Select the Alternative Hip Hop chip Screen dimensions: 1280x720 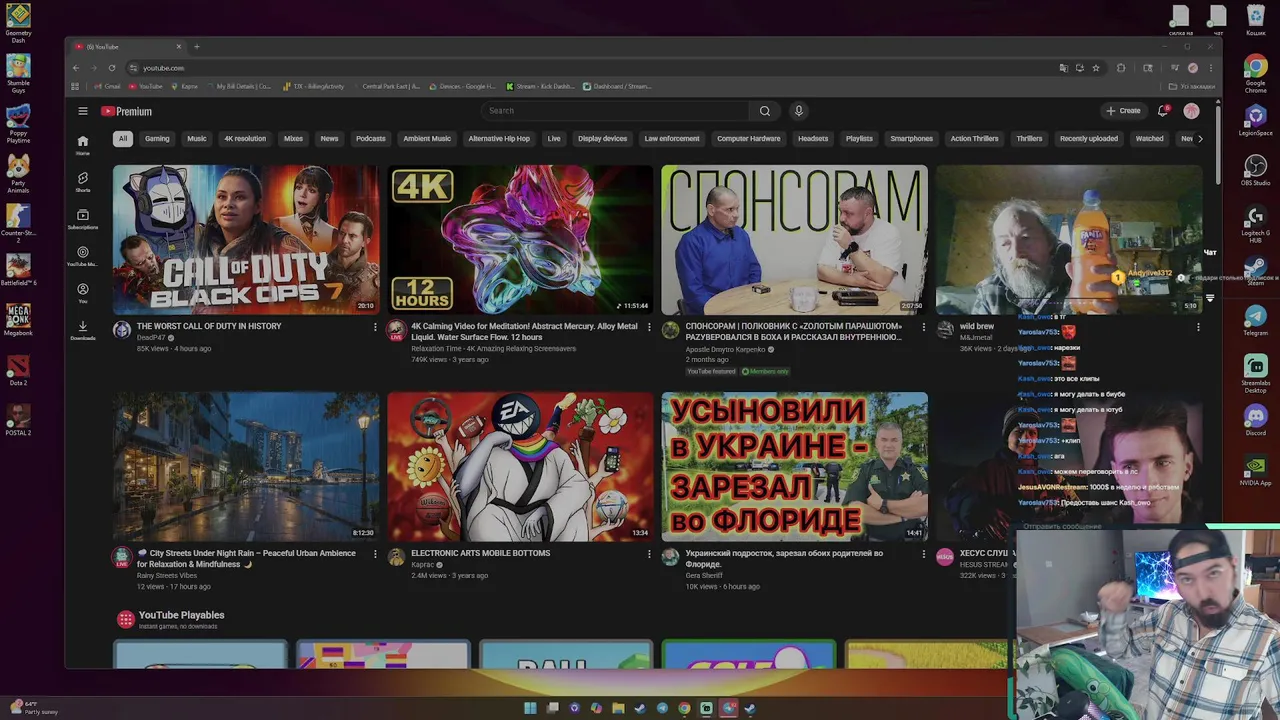499,139
